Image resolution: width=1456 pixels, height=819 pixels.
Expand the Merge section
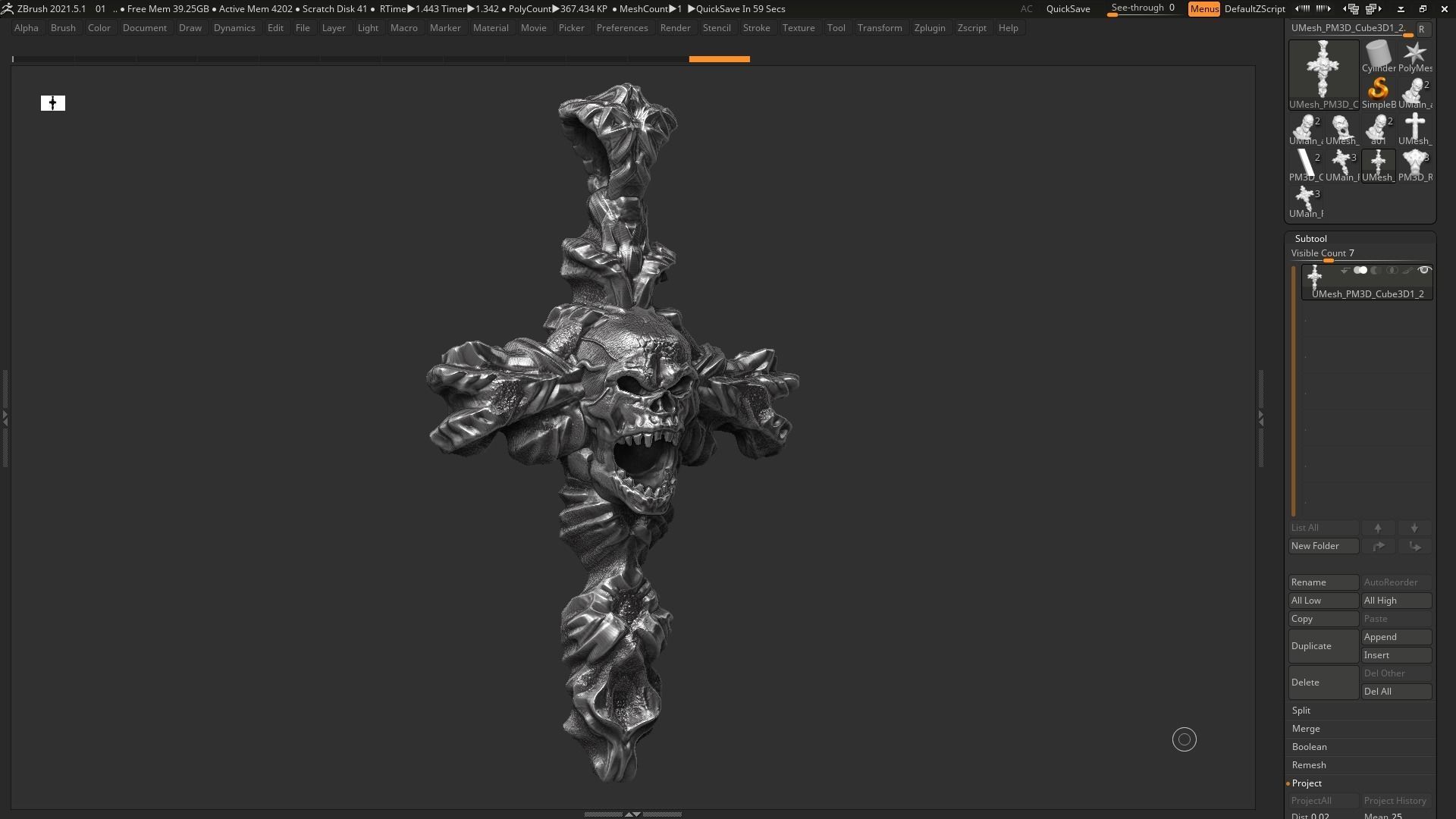click(x=1306, y=729)
